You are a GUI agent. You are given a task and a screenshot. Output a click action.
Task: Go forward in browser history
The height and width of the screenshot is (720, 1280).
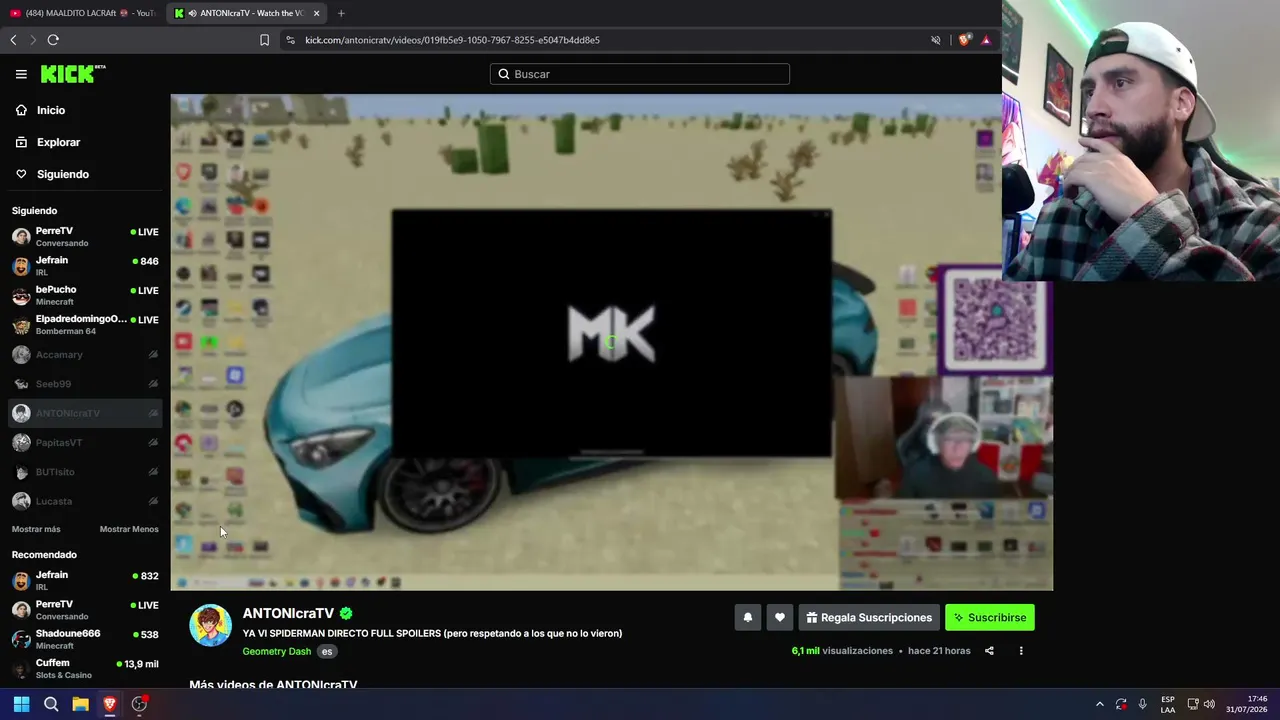(33, 40)
